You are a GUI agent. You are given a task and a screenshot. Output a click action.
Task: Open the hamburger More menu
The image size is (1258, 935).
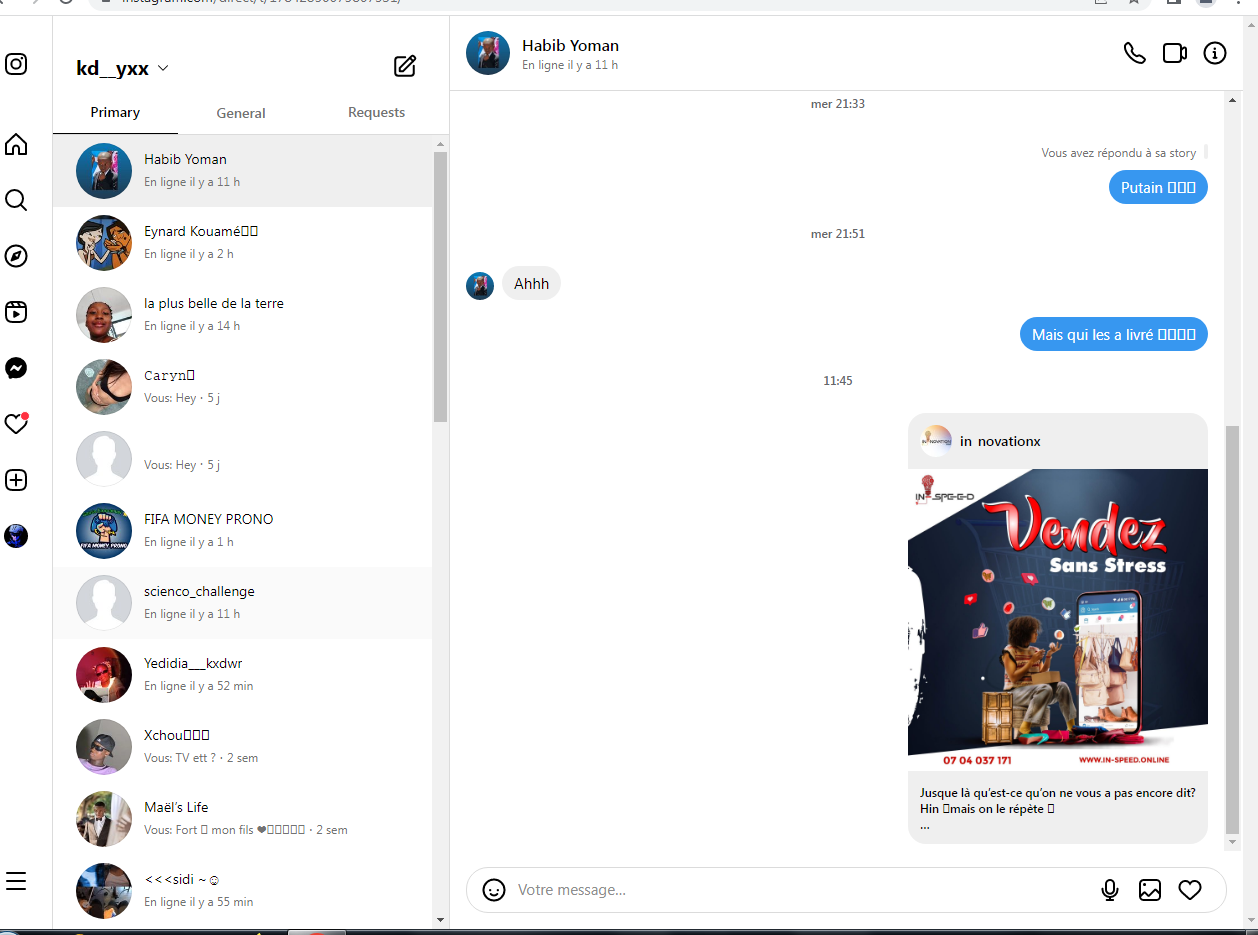pos(16,881)
